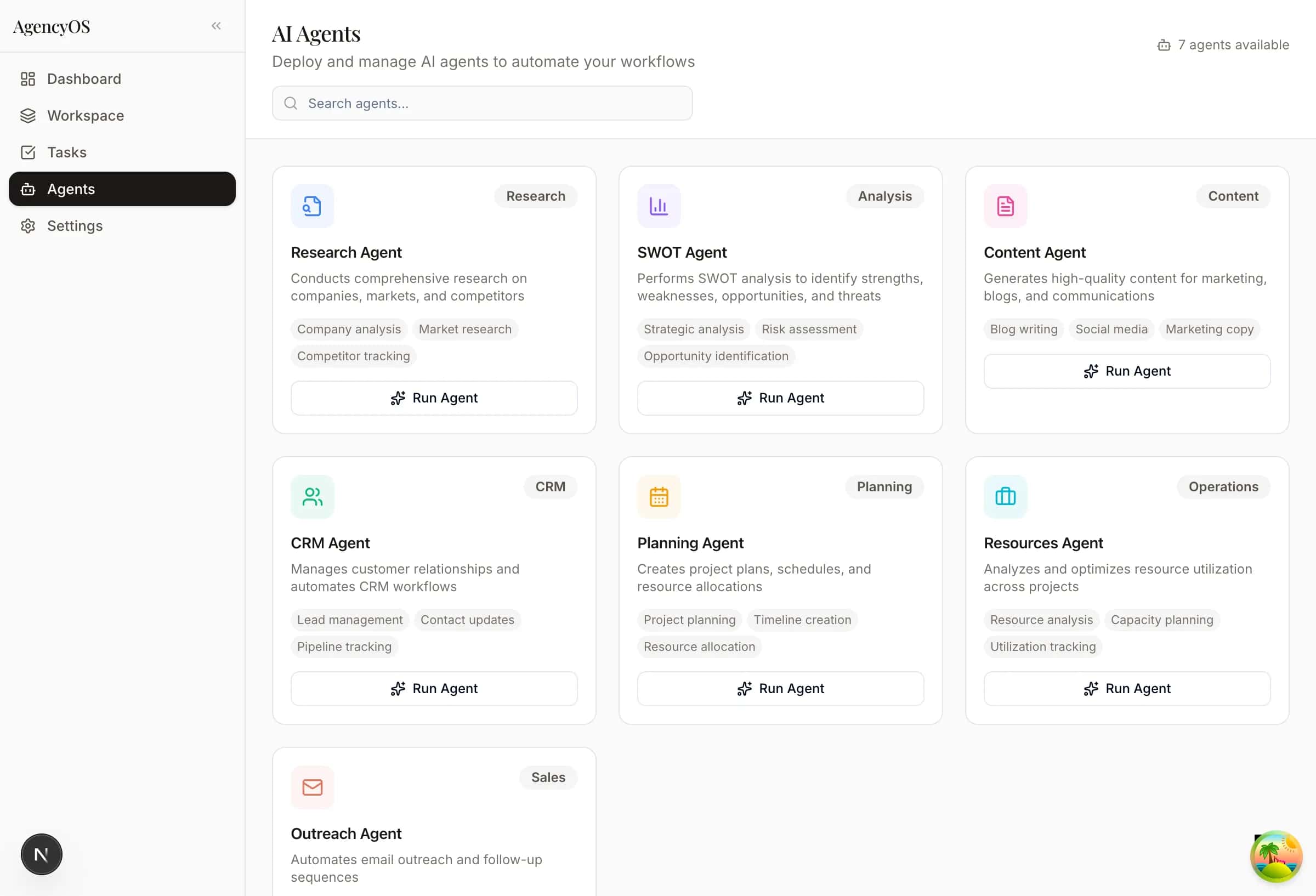The height and width of the screenshot is (896, 1316).
Task: Click the Planning Agent calendar icon
Action: (659, 497)
